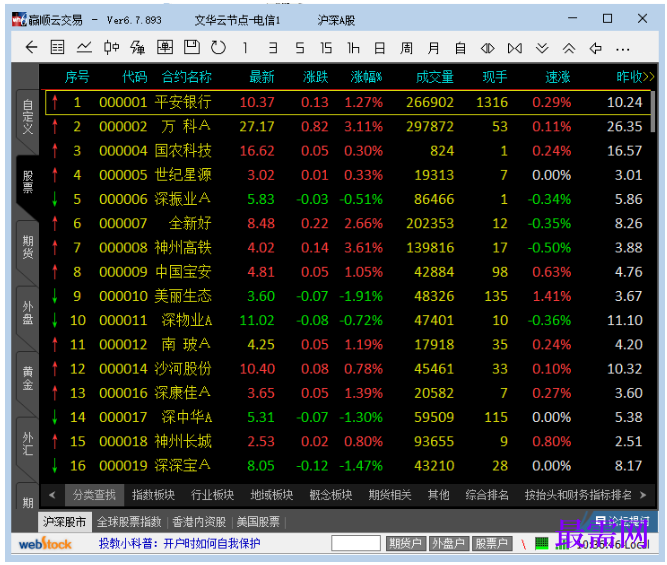Image resolution: width=667 pixels, height=565 pixels.
Task: Select the 平安银行 stock row
Action: 348,102
